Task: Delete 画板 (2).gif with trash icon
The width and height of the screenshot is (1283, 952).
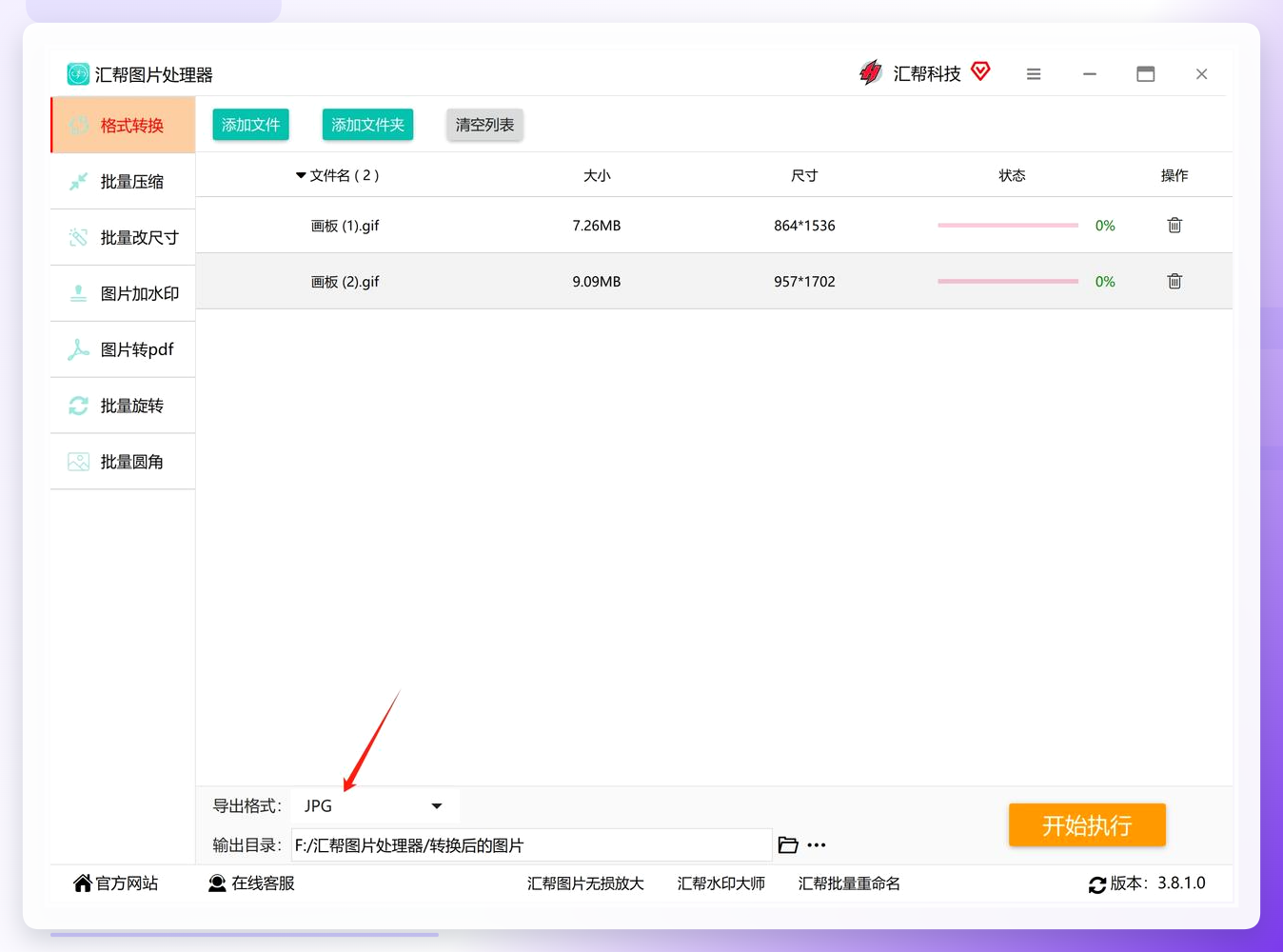Action: pos(1174,282)
